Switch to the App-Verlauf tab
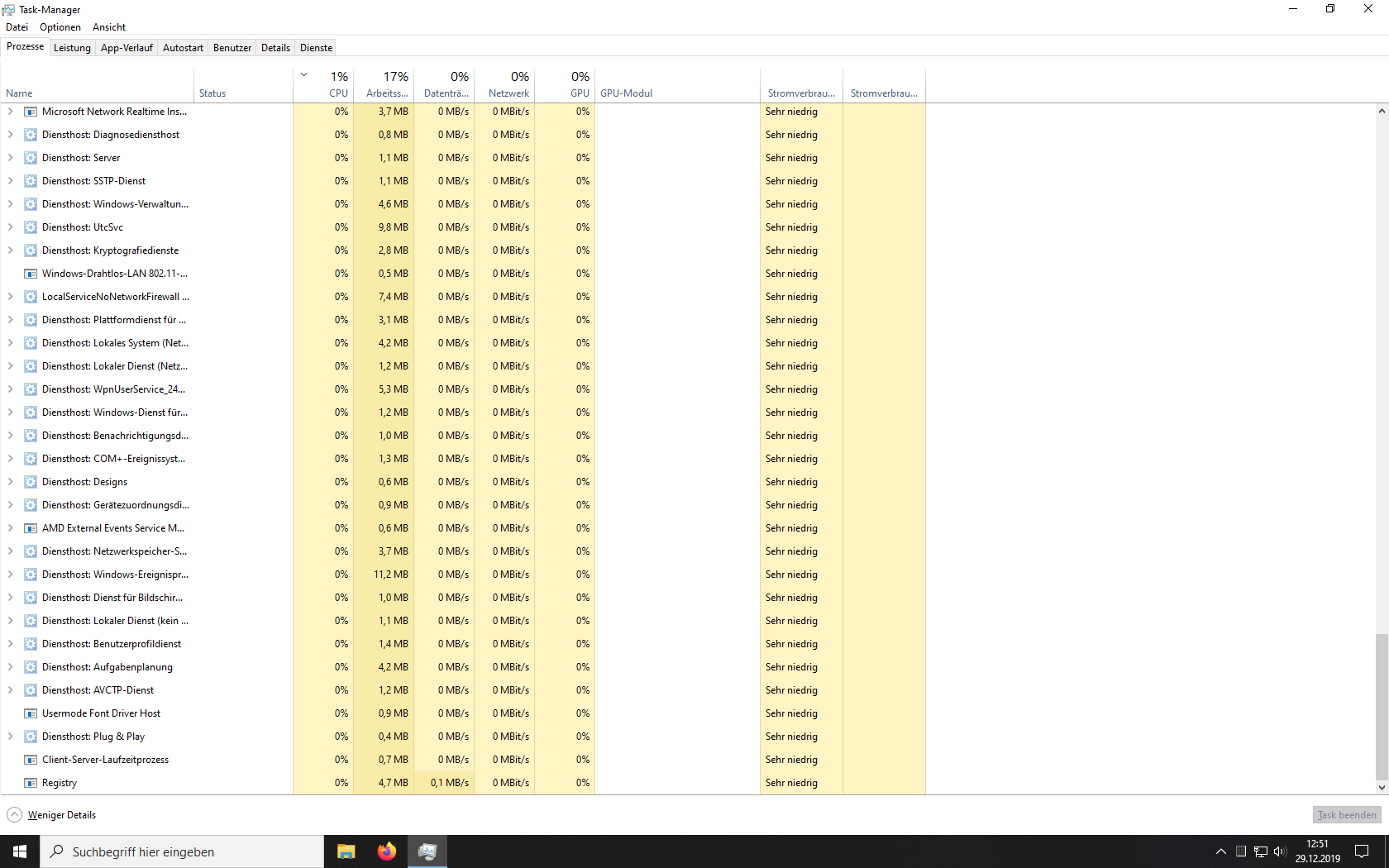This screenshot has width=1389, height=868. pyautogui.click(x=126, y=48)
